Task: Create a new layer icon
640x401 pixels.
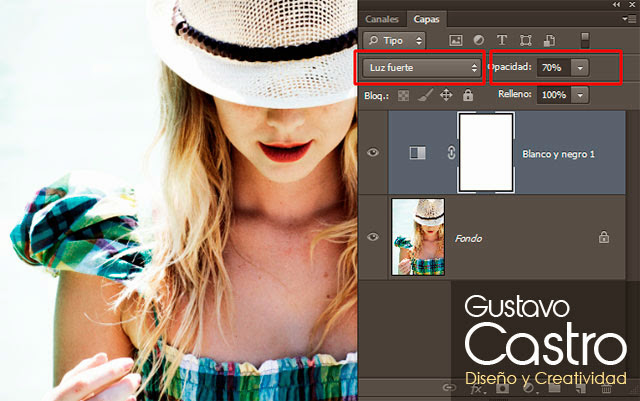Action: [581, 388]
